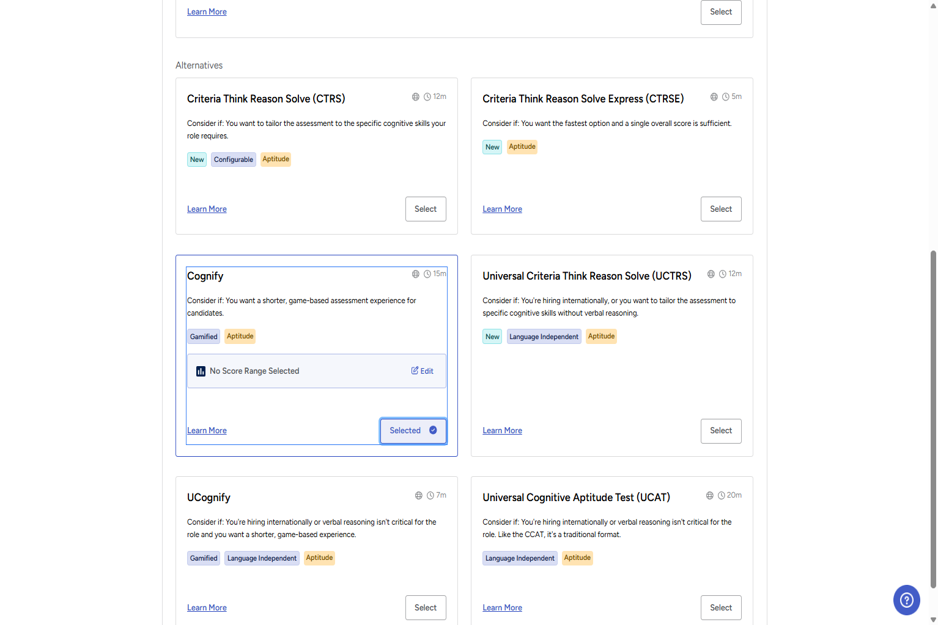Viewport: 938px width, 625px height.
Task: Open Learn More for CTRSE
Action: pos(502,209)
